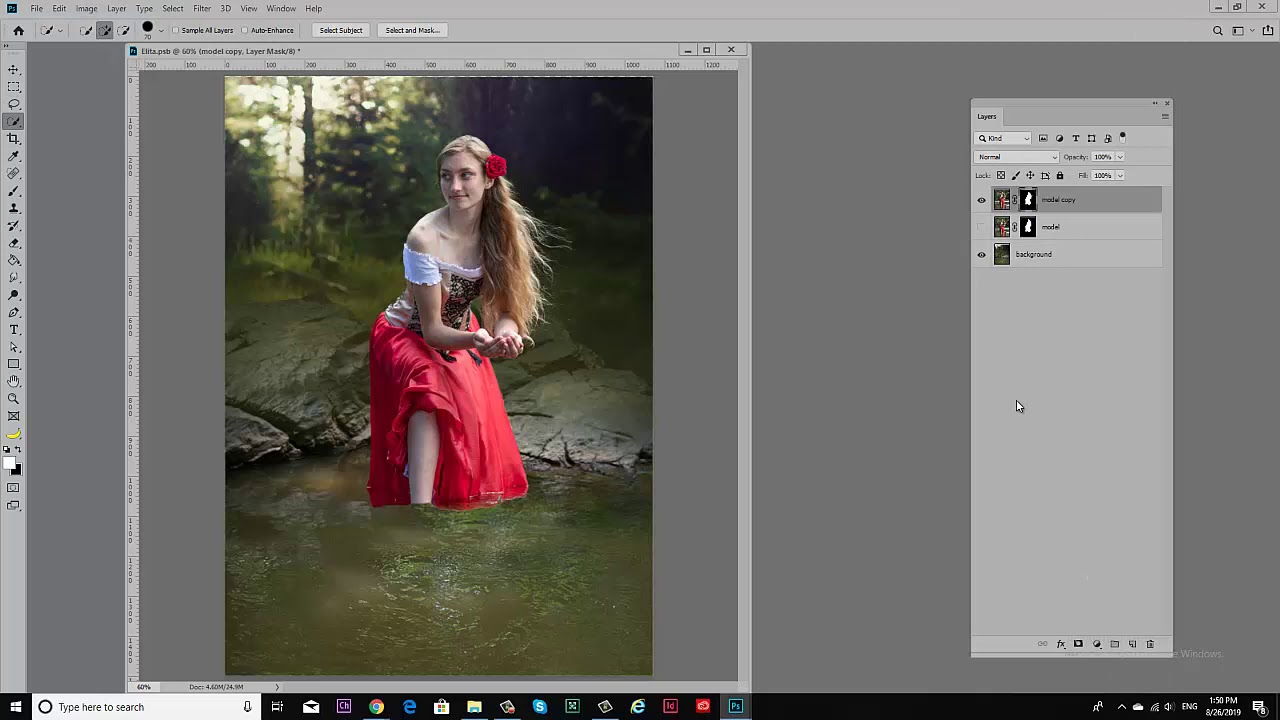Select the Clone Stamp tool
1280x720 pixels.
click(x=14, y=208)
